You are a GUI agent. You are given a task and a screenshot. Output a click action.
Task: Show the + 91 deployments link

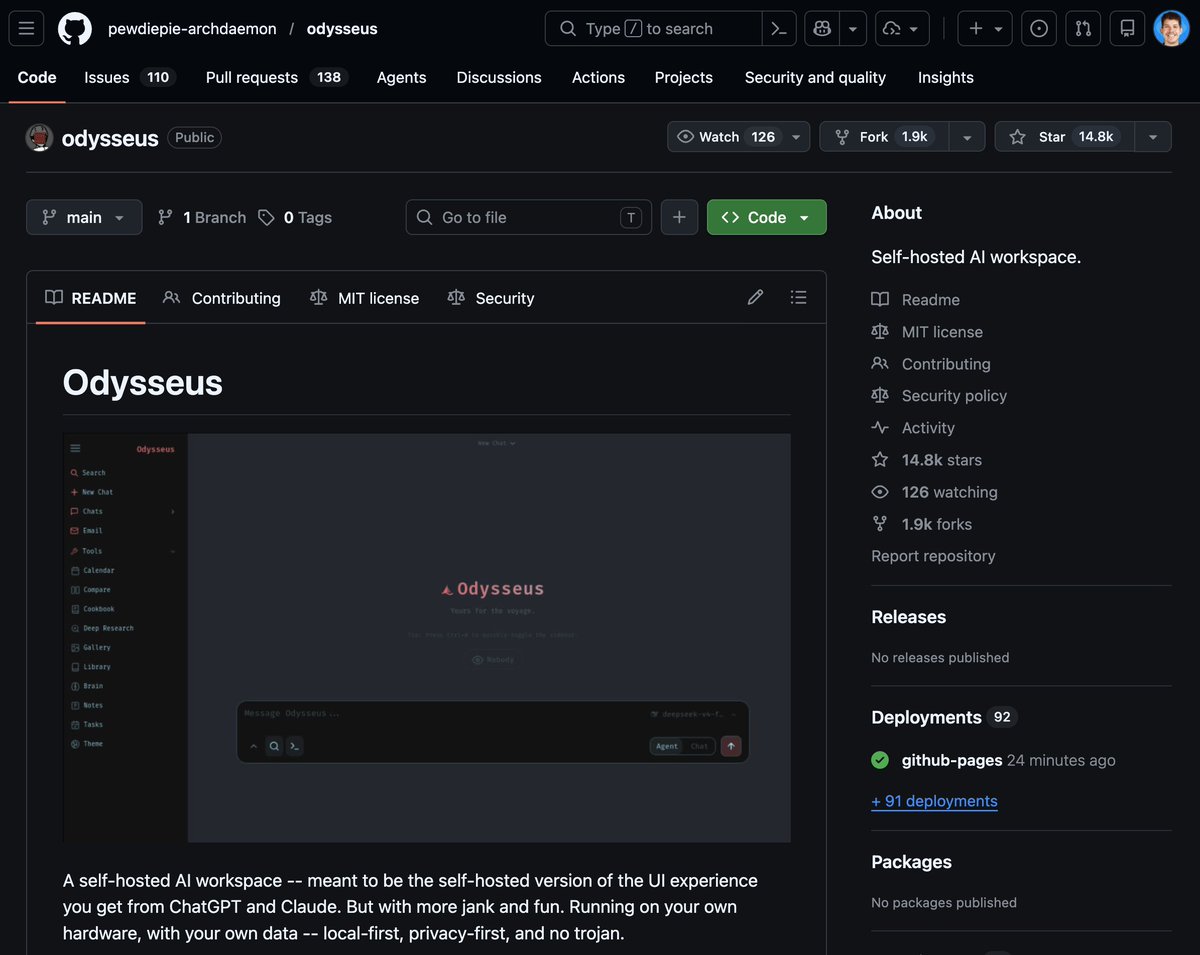click(934, 801)
